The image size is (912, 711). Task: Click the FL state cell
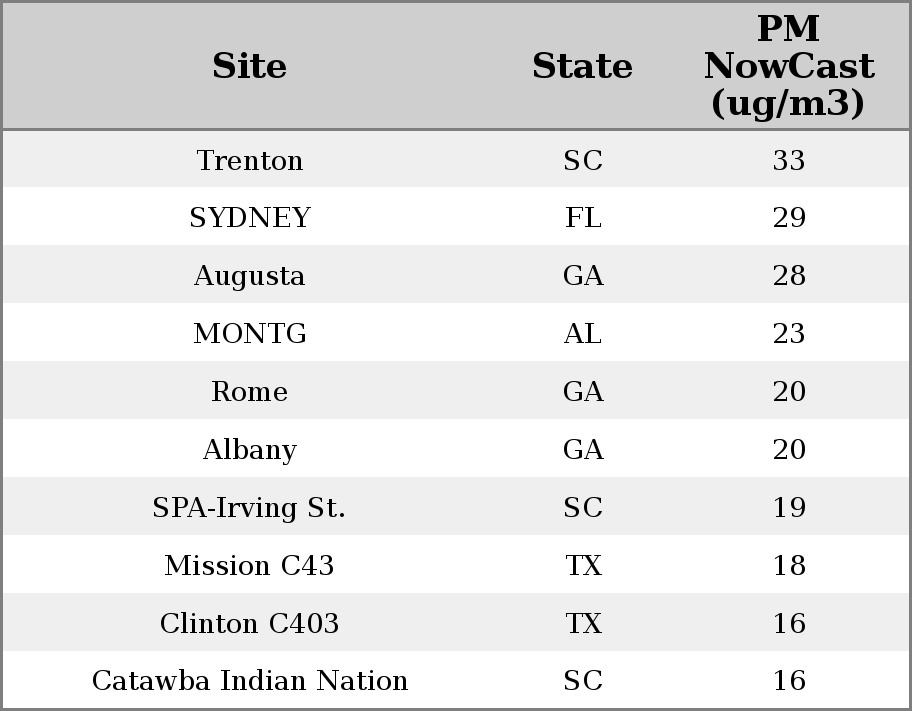pyautogui.click(x=583, y=218)
